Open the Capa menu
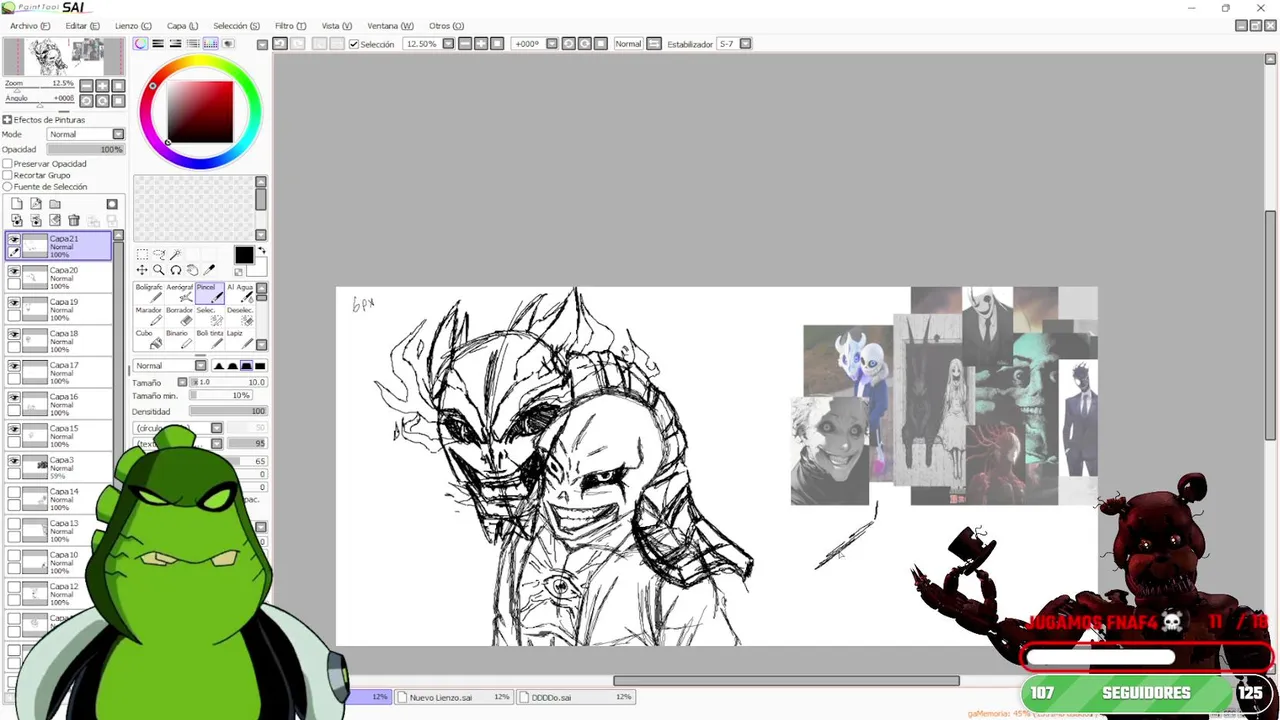Screen dimensions: 1280x720 [x=182, y=26]
